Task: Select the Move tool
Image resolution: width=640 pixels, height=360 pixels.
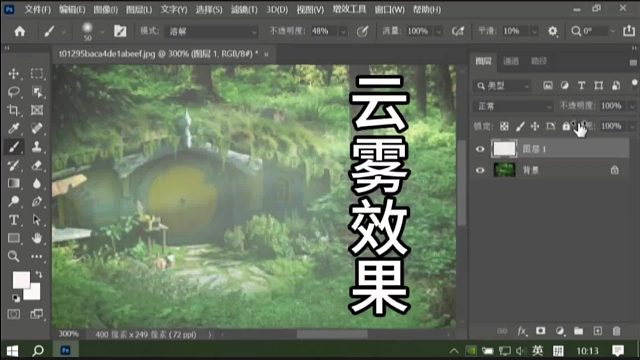Action: coord(13,73)
